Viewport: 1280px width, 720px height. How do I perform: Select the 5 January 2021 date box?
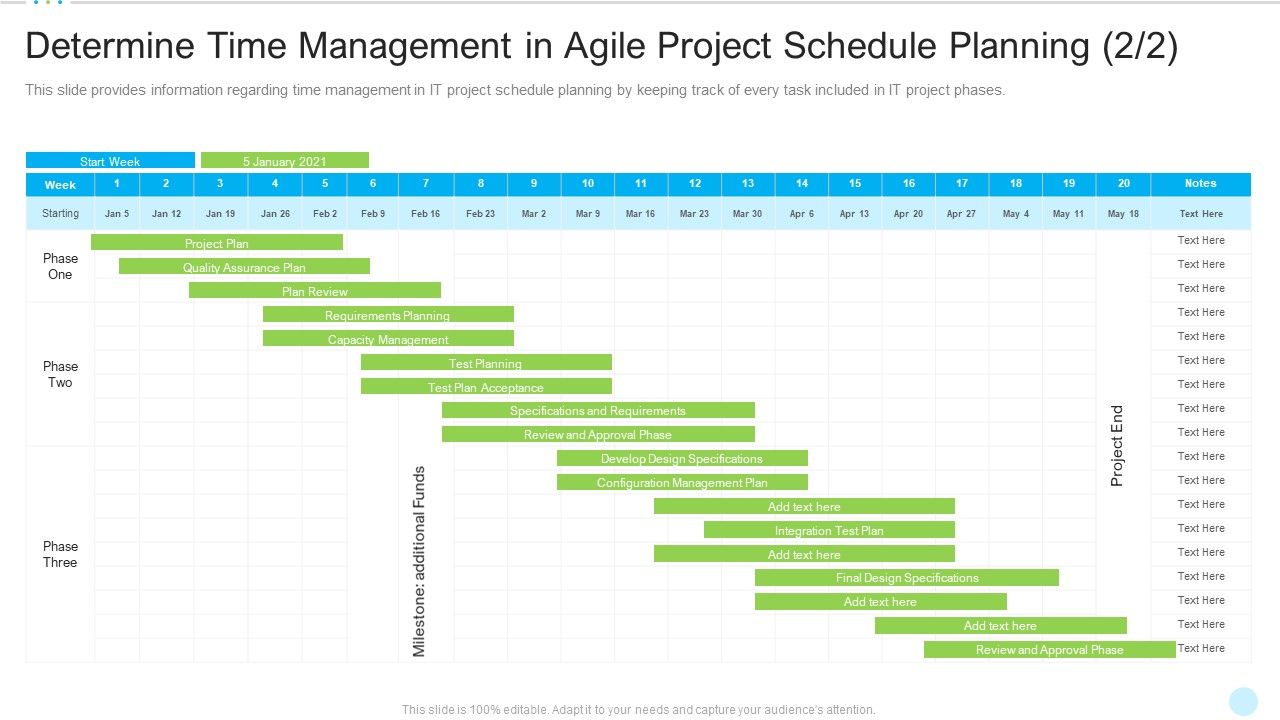pyautogui.click(x=285, y=161)
